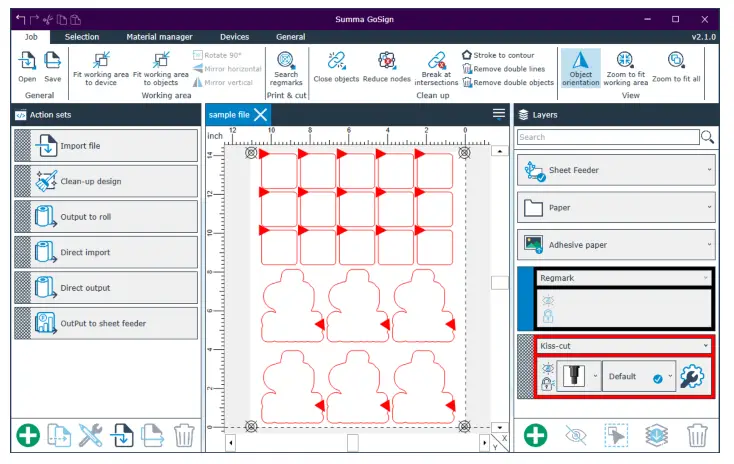
Task: Click the Open file icon
Action: 27,67
